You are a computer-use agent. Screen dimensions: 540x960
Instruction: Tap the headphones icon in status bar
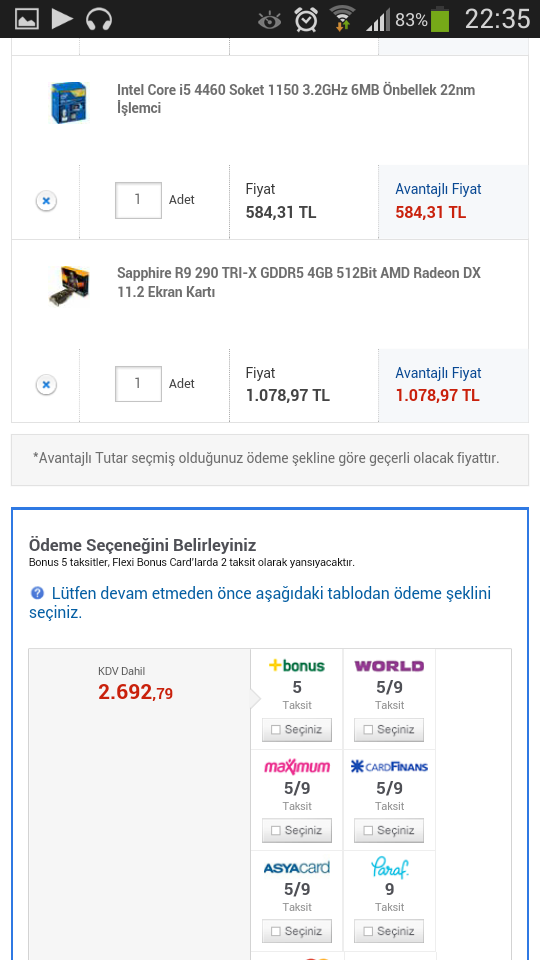[x=99, y=19]
